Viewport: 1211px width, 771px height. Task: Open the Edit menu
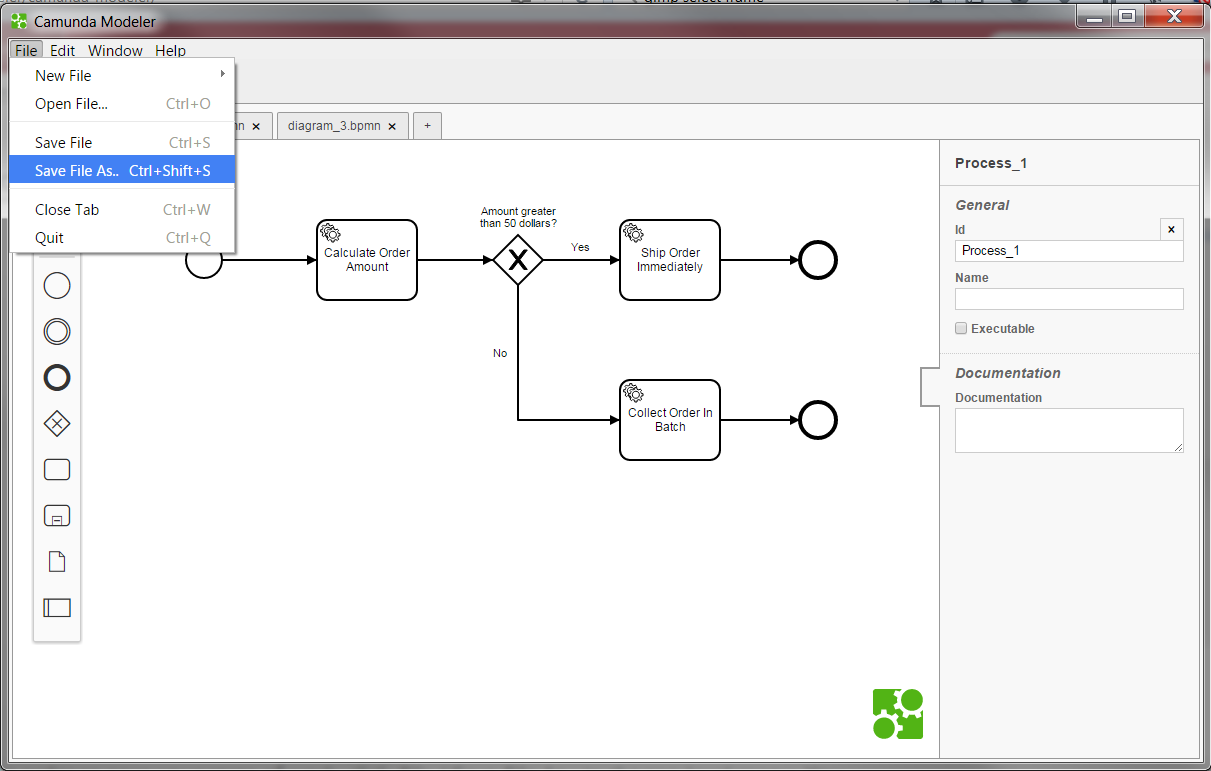62,50
